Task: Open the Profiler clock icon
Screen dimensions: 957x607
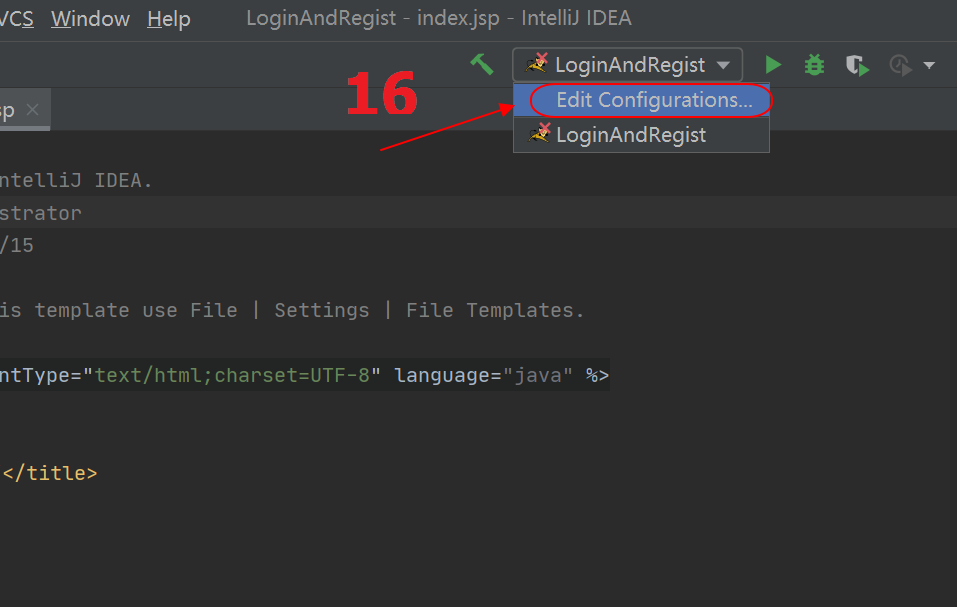Action: coord(899,64)
